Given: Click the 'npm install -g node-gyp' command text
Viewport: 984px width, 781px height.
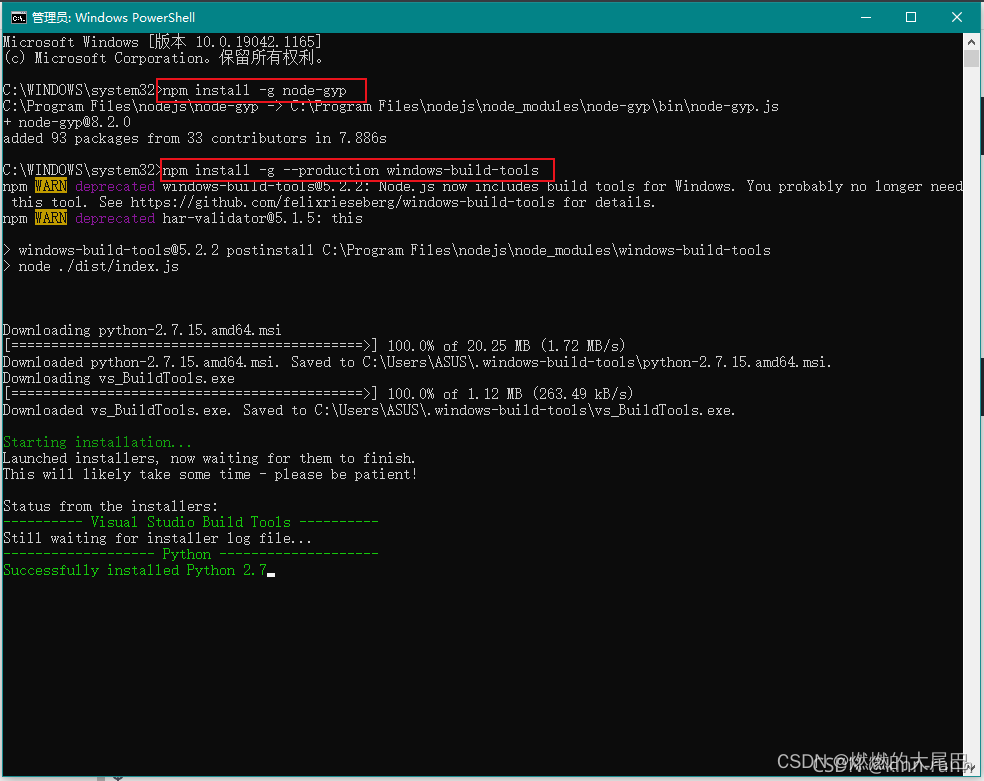Looking at the screenshot, I should (254, 90).
